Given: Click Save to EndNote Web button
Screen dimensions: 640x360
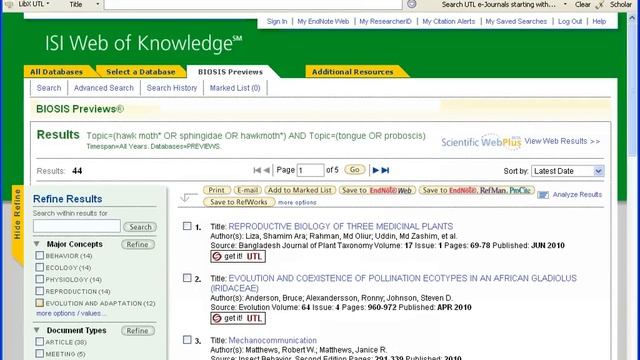Looking at the screenshot, I should point(377,190).
